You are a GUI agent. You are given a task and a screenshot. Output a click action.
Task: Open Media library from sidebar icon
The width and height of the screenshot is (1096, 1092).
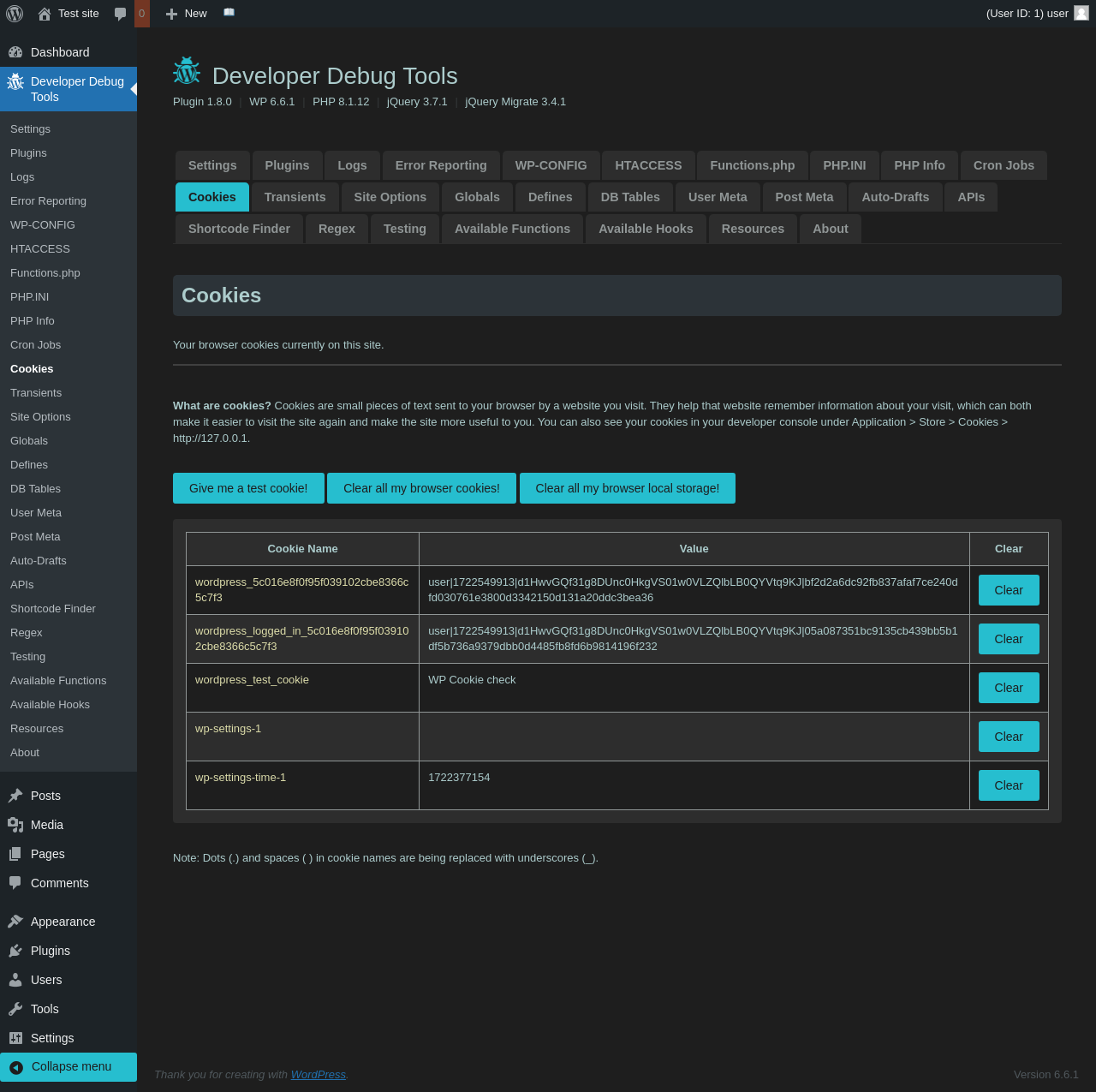point(15,825)
